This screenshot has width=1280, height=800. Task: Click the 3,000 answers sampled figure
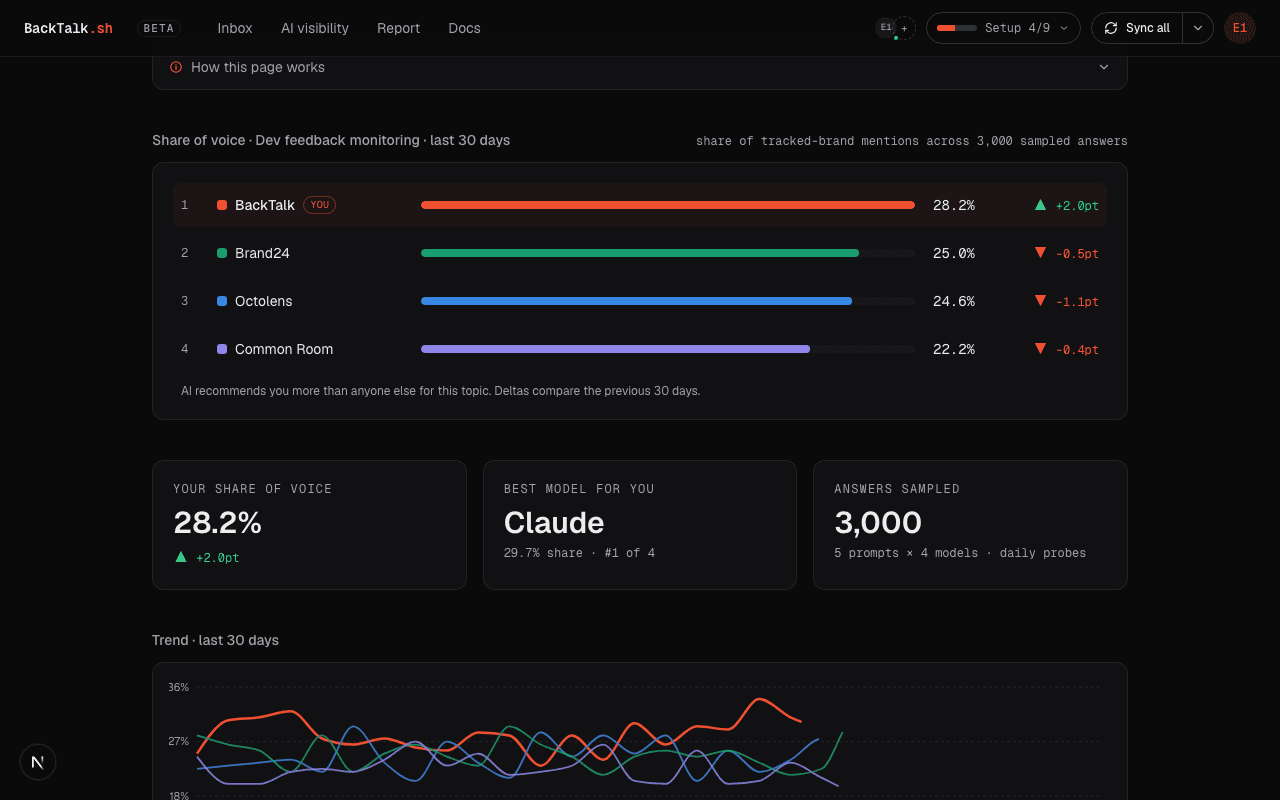(x=878, y=522)
